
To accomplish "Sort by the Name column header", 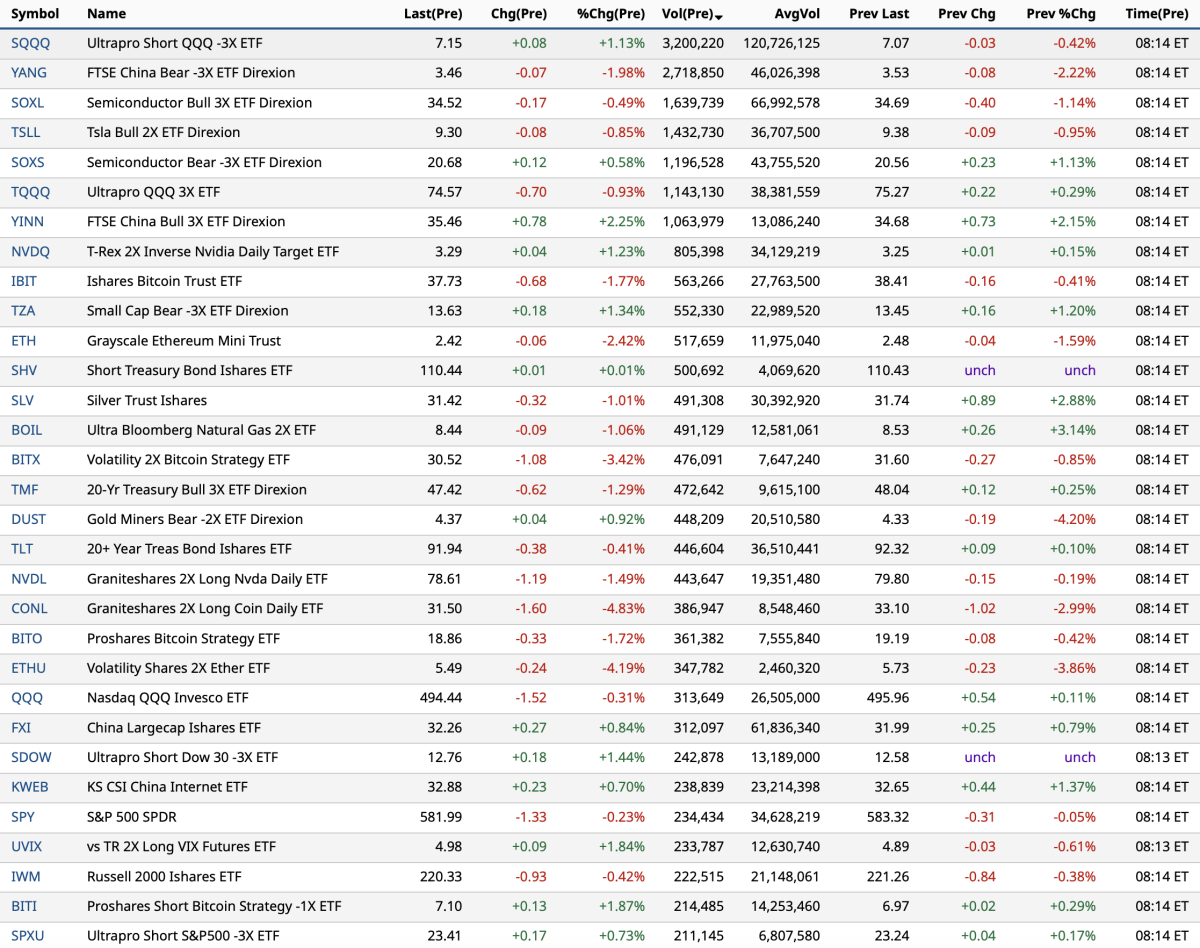I will 106,14.
